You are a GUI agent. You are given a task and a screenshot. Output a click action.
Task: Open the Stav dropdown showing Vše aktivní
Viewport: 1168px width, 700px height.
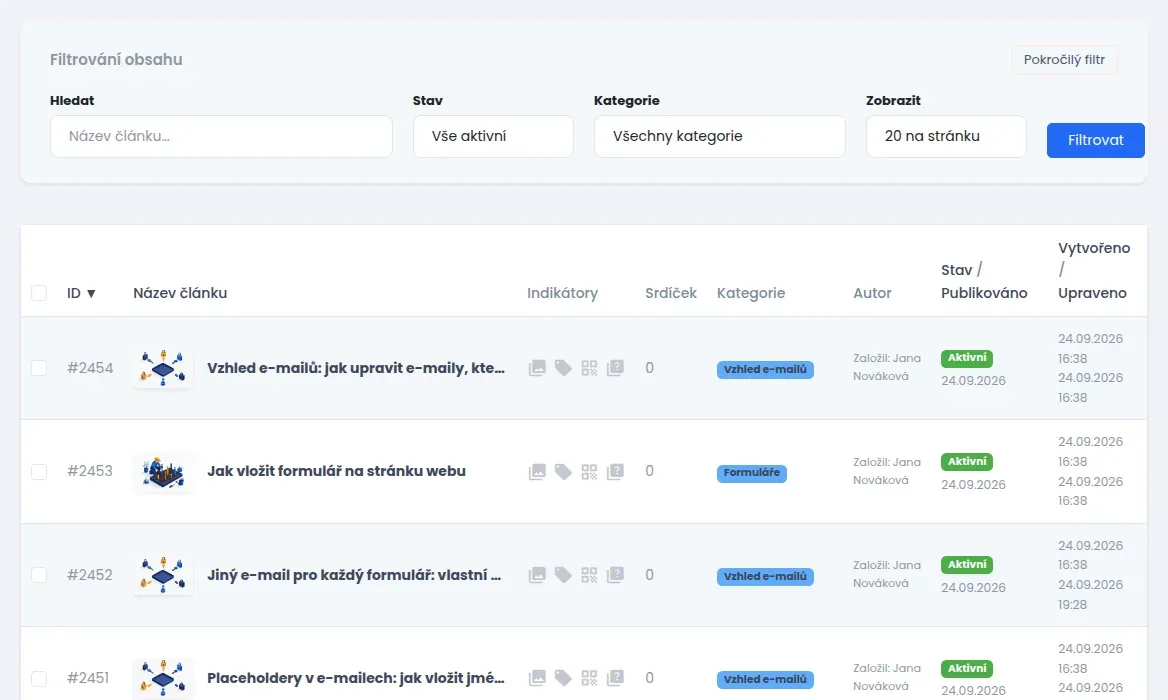493,136
